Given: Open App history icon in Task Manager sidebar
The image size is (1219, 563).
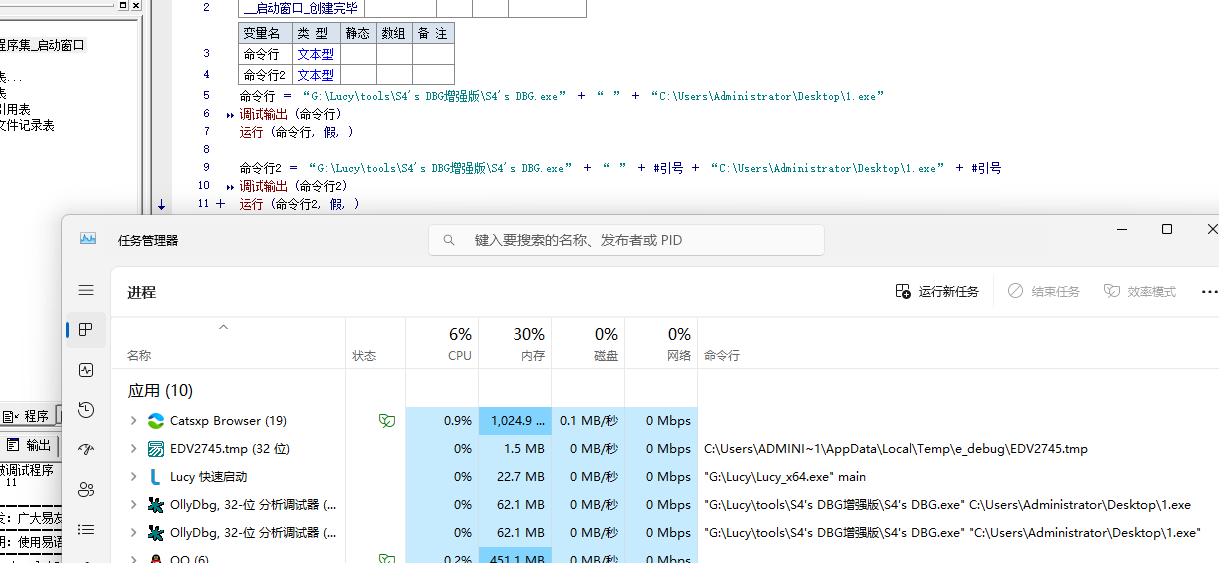Looking at the screenshot, I should click(x=86, y=410).
